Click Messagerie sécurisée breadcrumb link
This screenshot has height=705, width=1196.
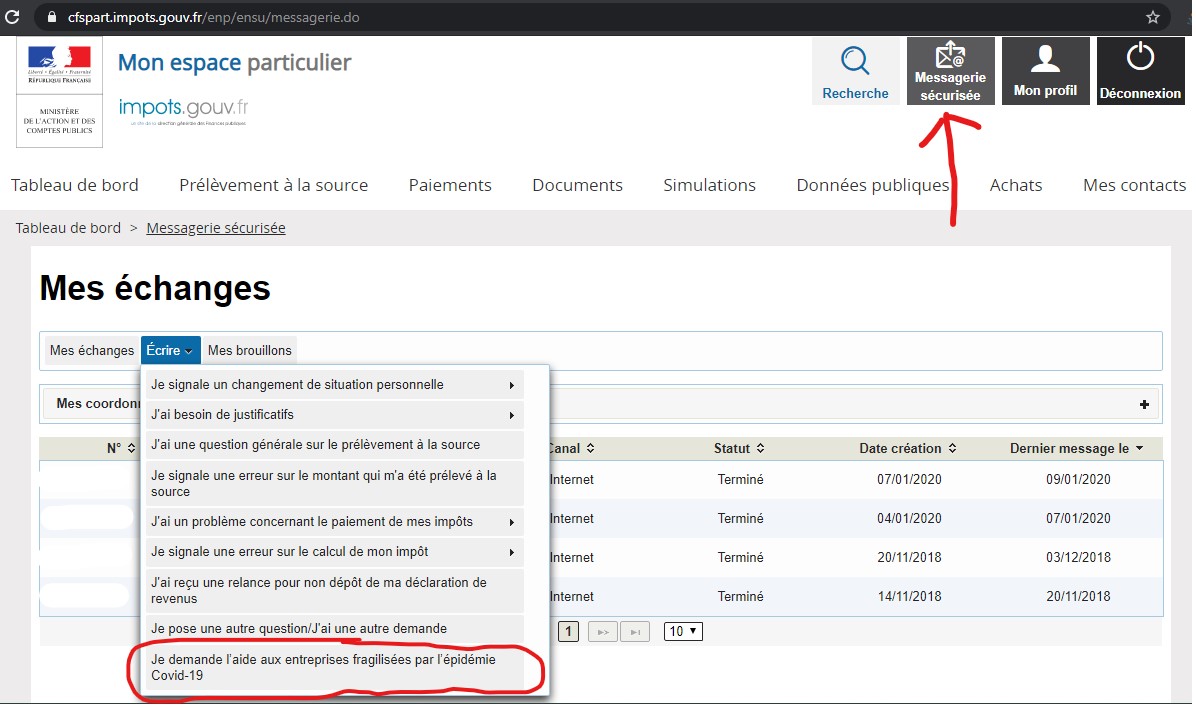(x=216, y=227)
